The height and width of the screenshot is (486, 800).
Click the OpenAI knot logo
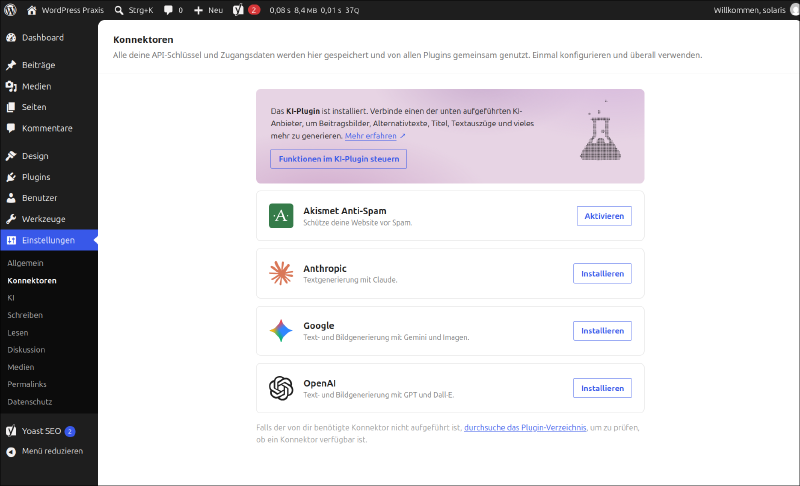(x=281, y=388)
